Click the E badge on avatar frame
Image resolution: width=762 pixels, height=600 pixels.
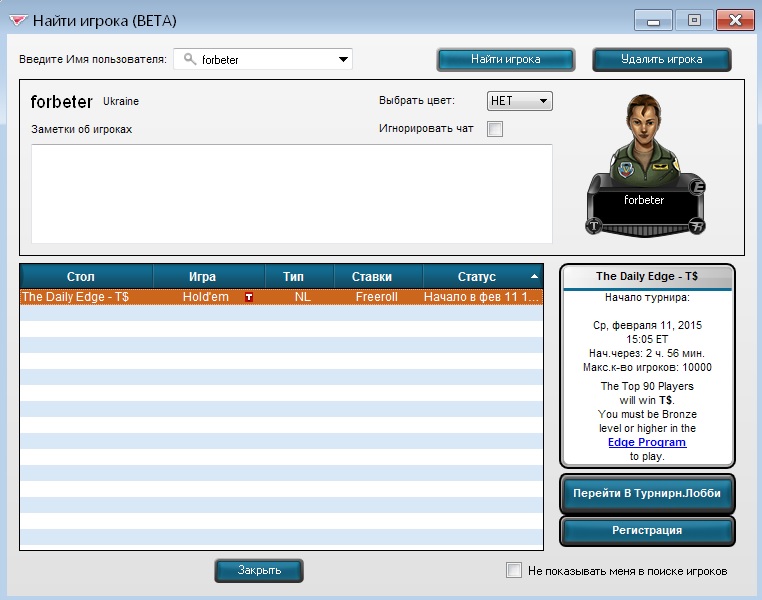coord(698,187)
